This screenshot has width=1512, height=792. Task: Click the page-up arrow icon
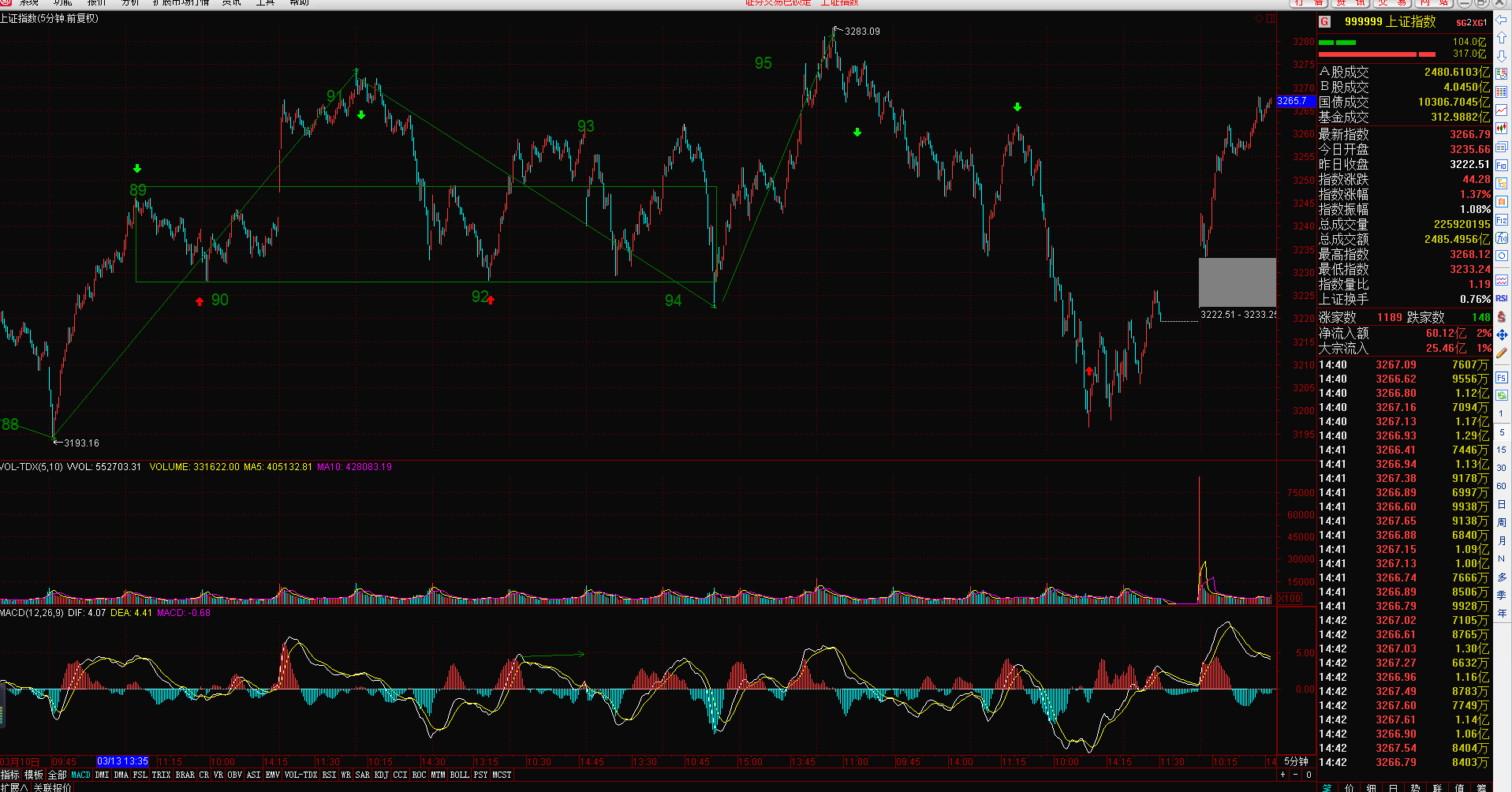click(x=1501, y=39)
